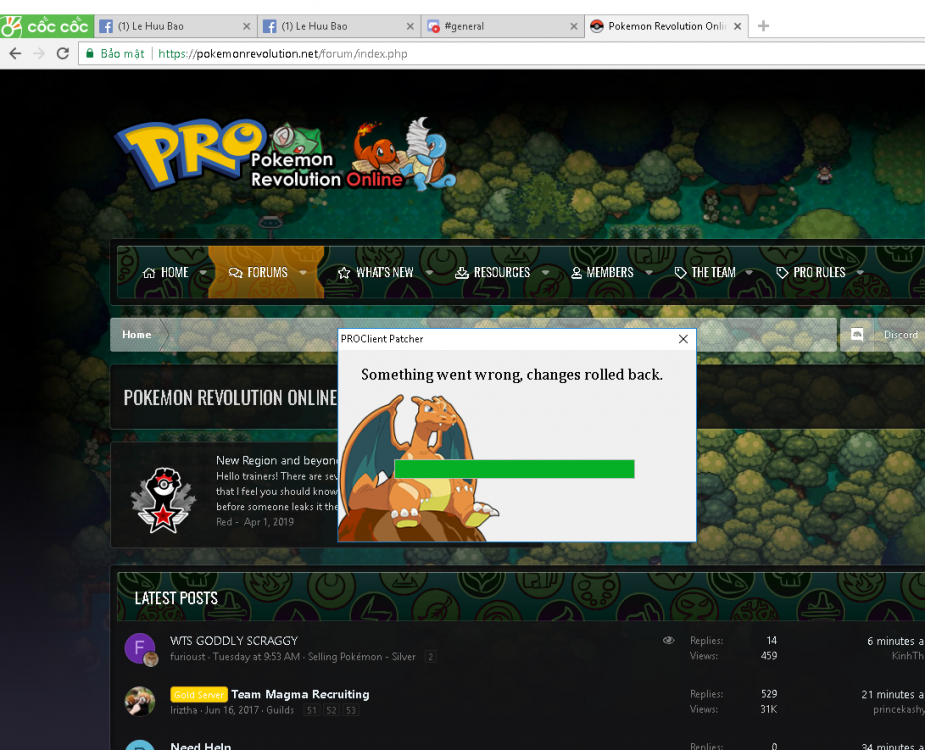Click furioust's purple F avatar
This screenshot has height=750, width=925.
tap(139, 648)
